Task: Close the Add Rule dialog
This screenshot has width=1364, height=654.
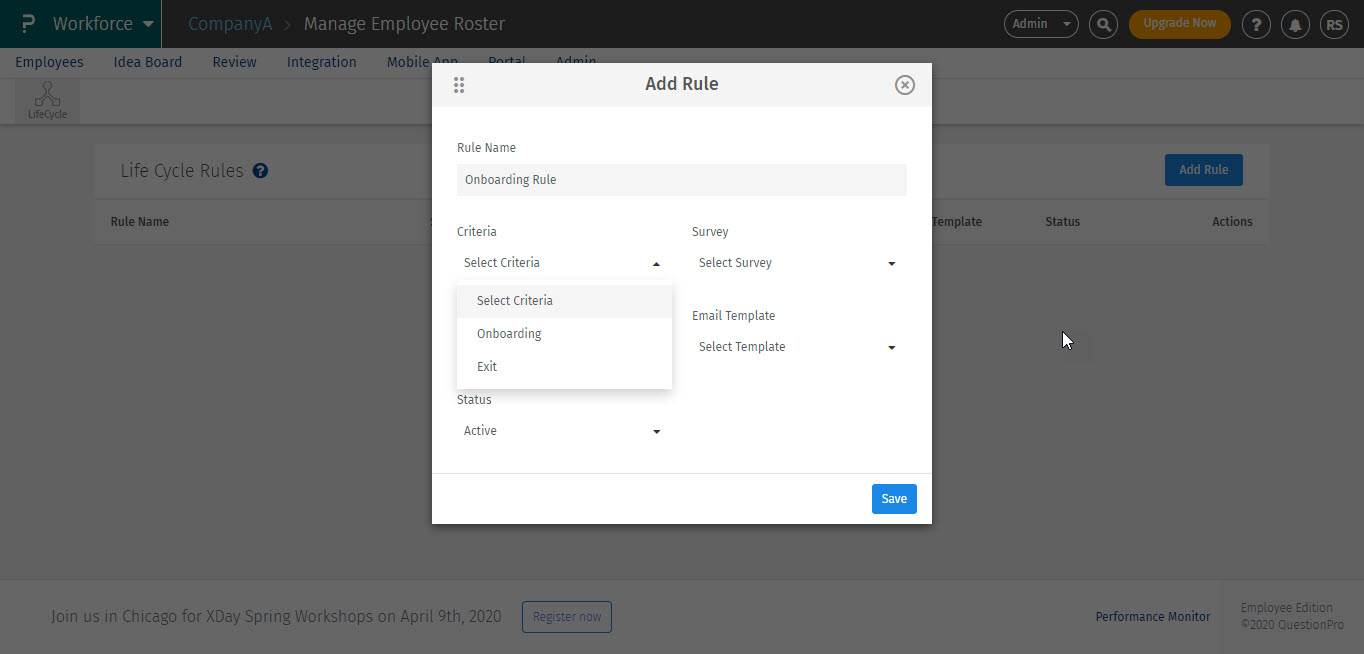Action: tap(904, 85)
